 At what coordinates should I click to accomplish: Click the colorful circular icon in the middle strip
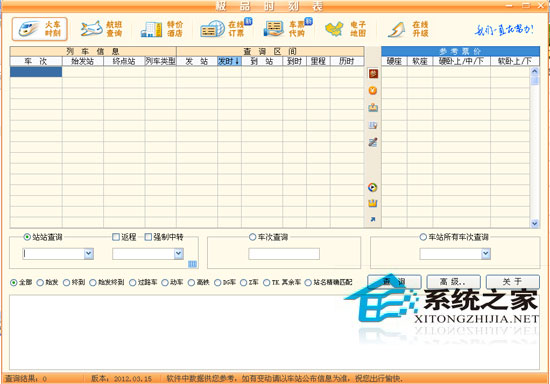(x=373, y=187)
